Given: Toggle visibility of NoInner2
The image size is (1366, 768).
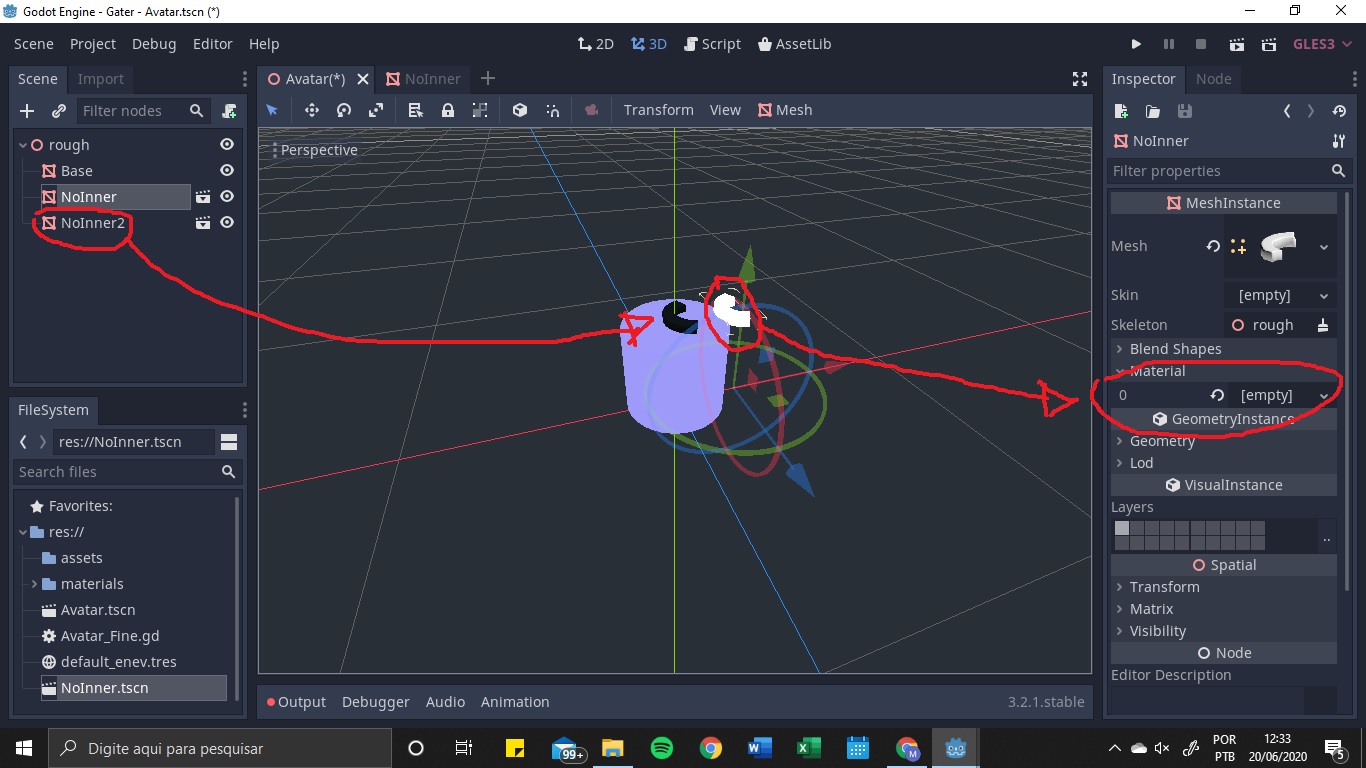Looking at the screenshot, I should click(227, 222).
